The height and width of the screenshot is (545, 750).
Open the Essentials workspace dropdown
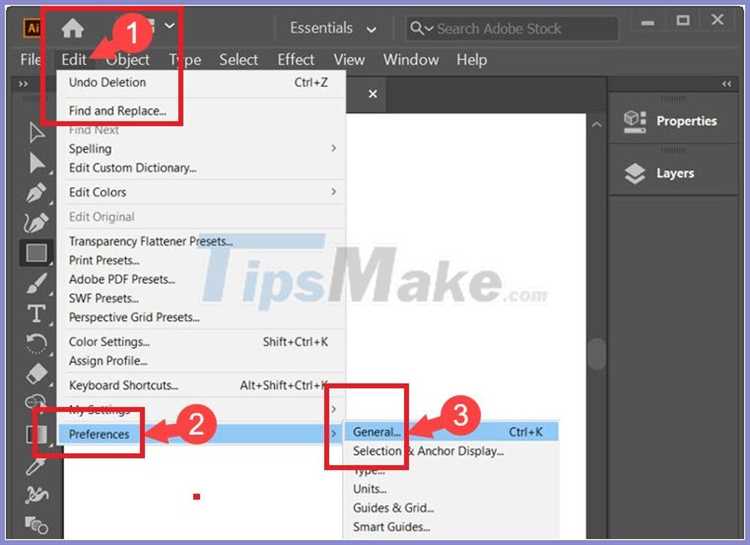pos(333,28)
